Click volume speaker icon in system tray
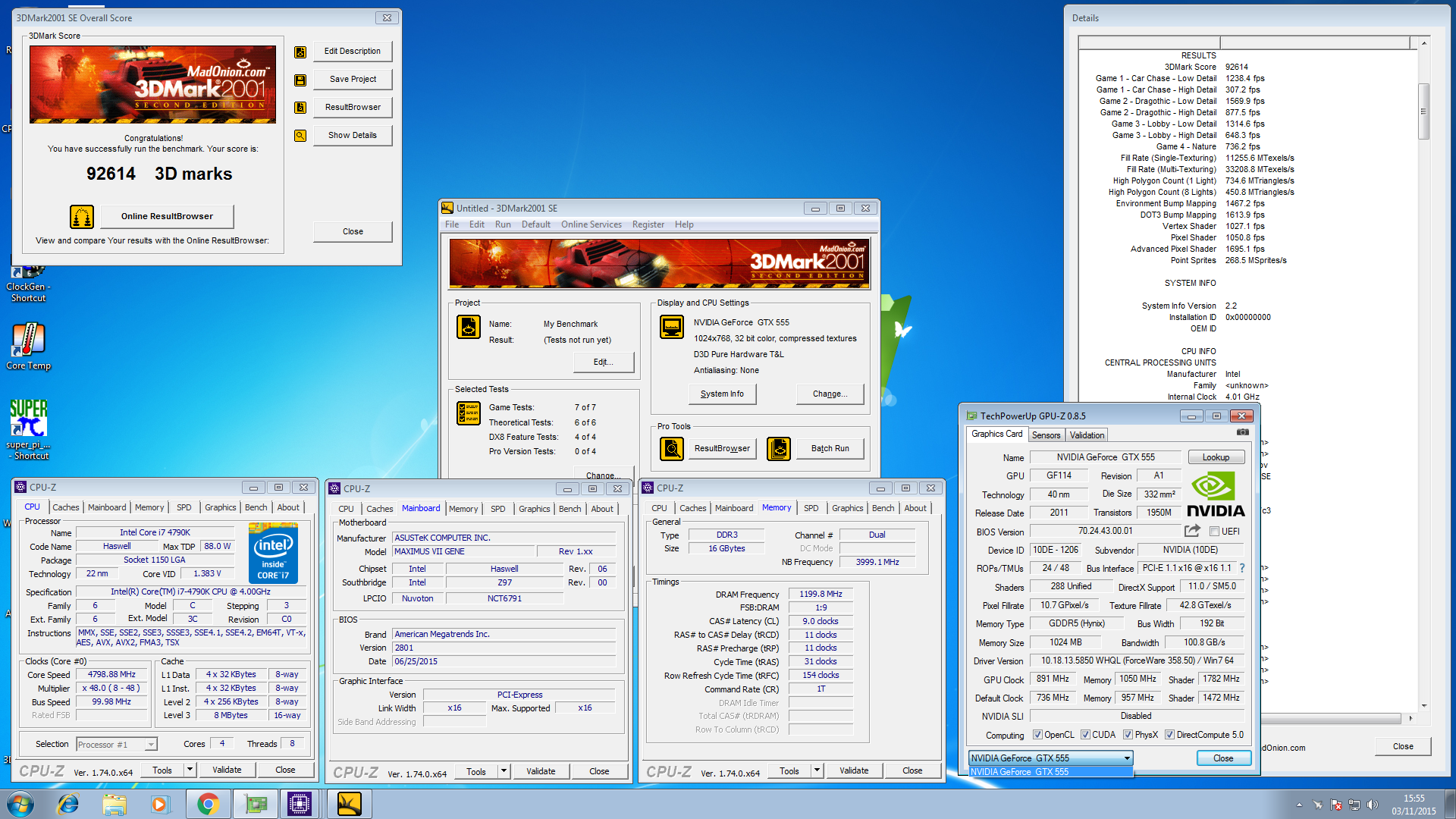Image resolution: width=1456 pixels, height=819 pixels. point(1372,805)
